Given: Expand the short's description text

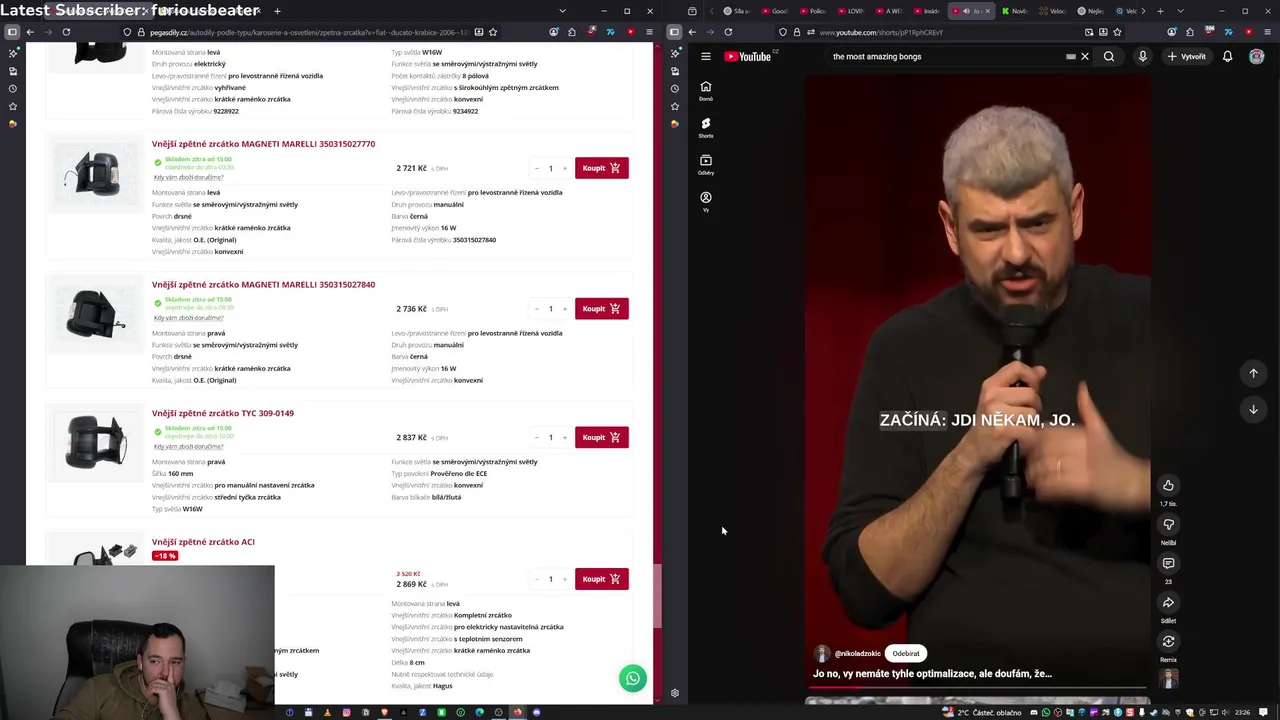Looking at the screenshot, I should [932, 674].
